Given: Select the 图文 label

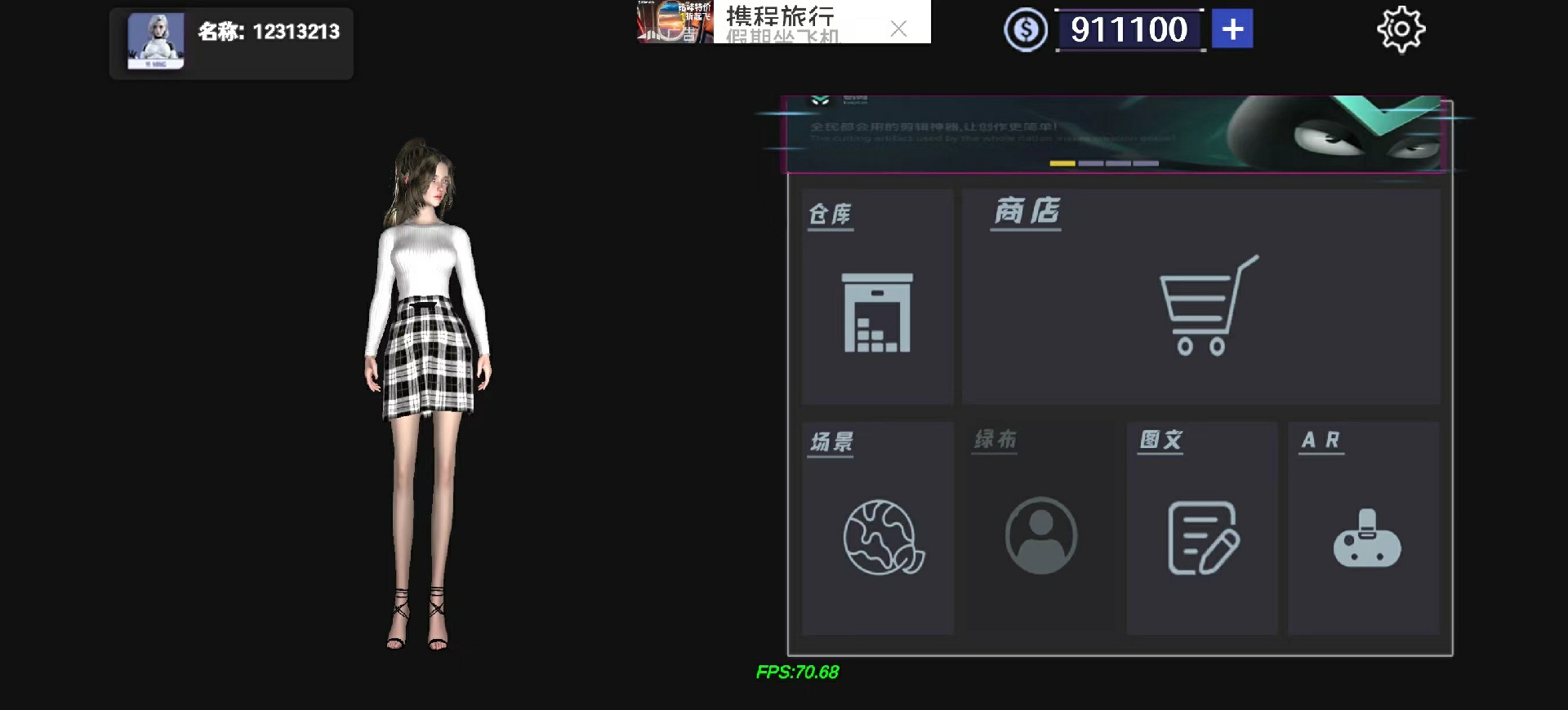Looking at the screenshot, I should (1160, 441).
